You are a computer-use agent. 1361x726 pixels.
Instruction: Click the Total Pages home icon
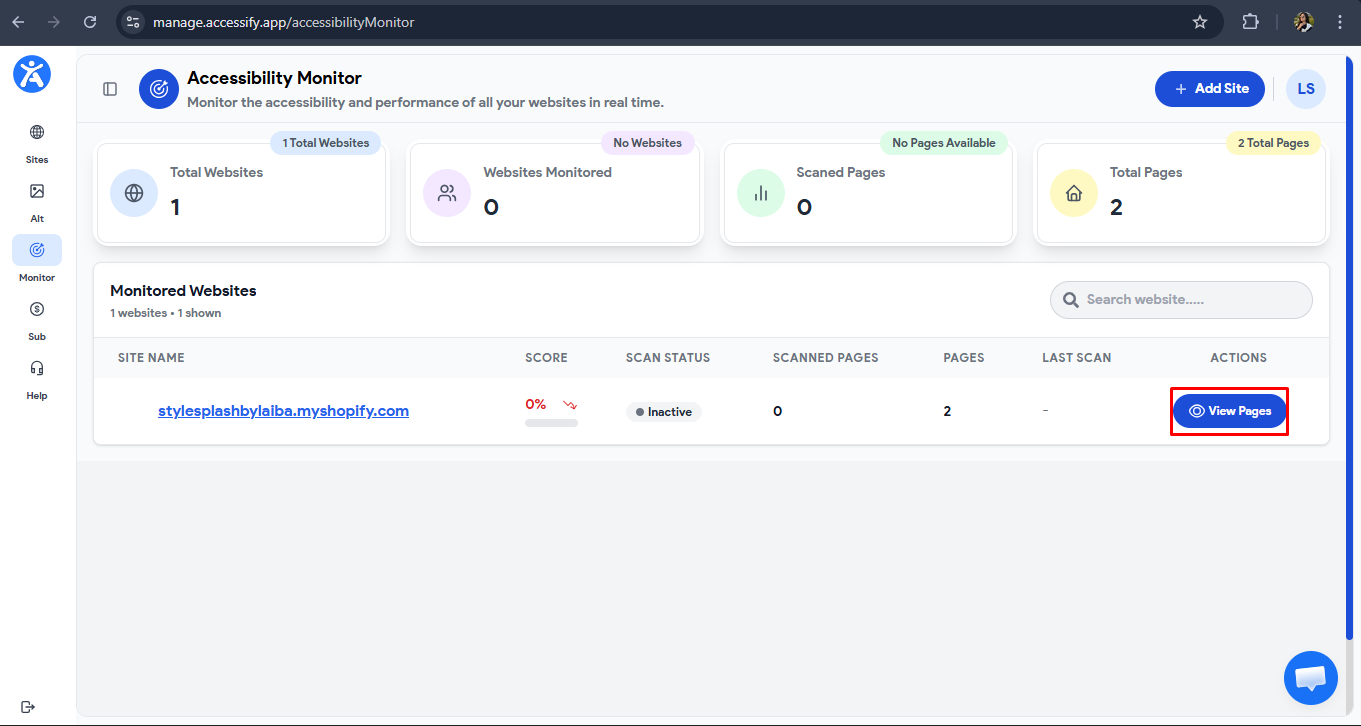tap(1073, 194)
